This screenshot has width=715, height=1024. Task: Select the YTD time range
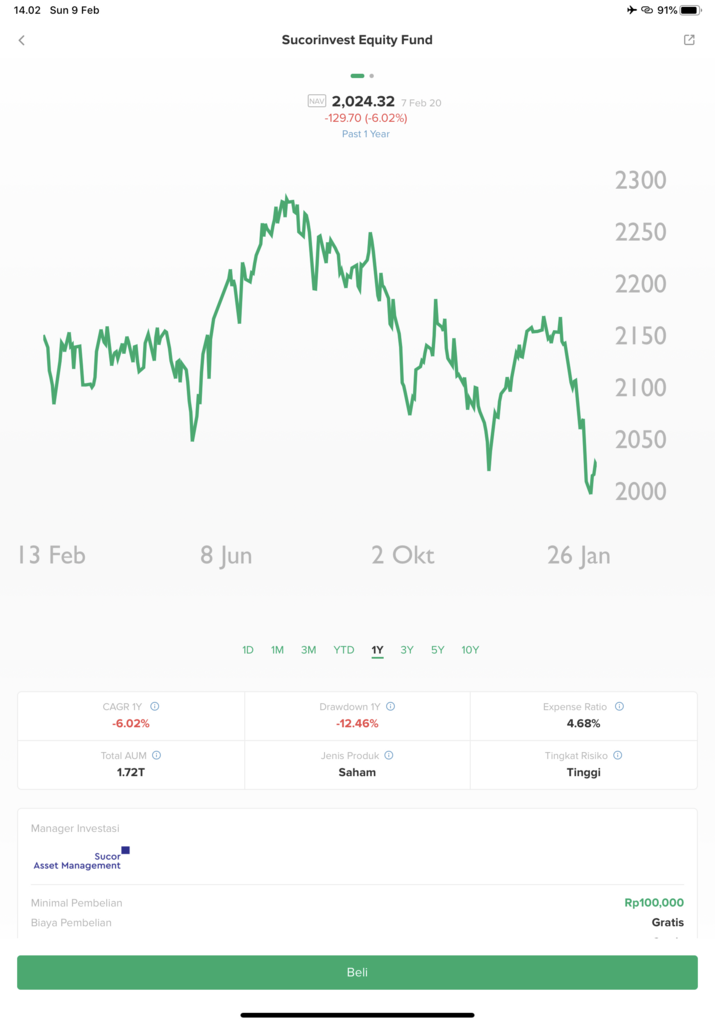344,650
